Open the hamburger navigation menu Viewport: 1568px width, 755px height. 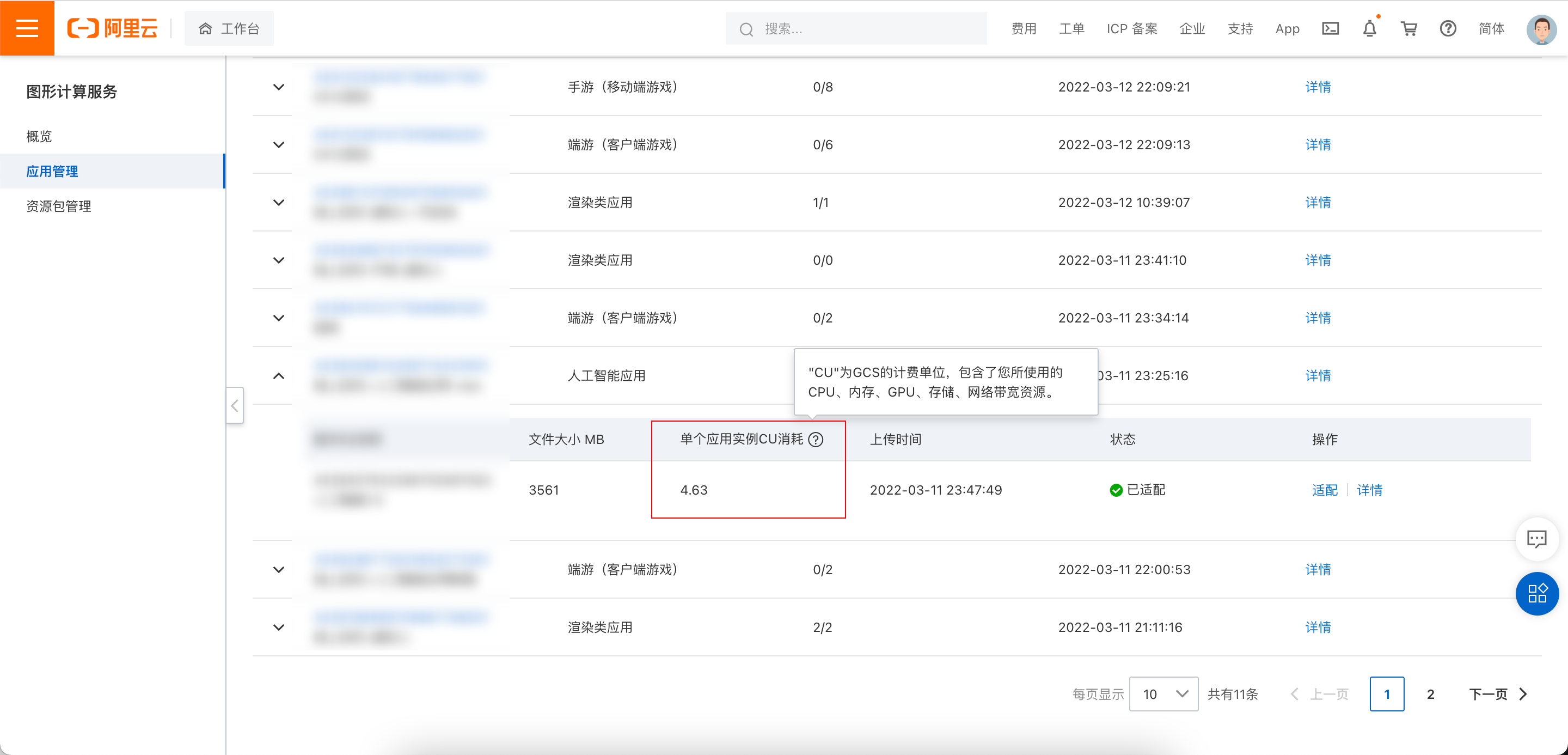[27, 28]
